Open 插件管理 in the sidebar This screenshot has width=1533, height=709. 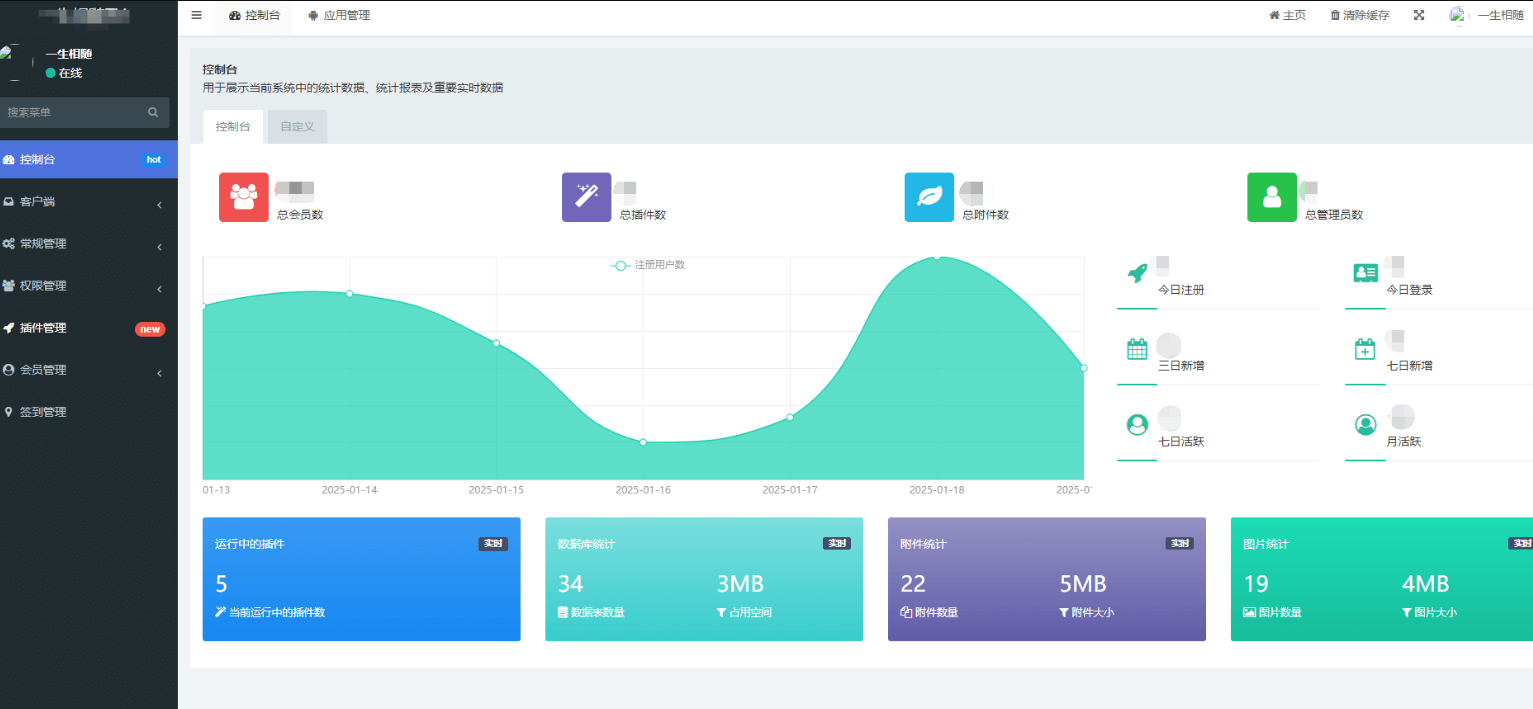click(89, 328)
